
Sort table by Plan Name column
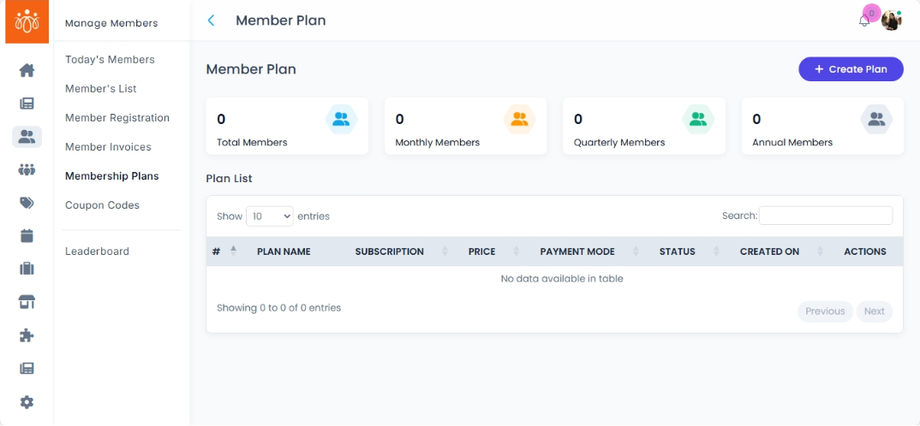pos(284,252)
